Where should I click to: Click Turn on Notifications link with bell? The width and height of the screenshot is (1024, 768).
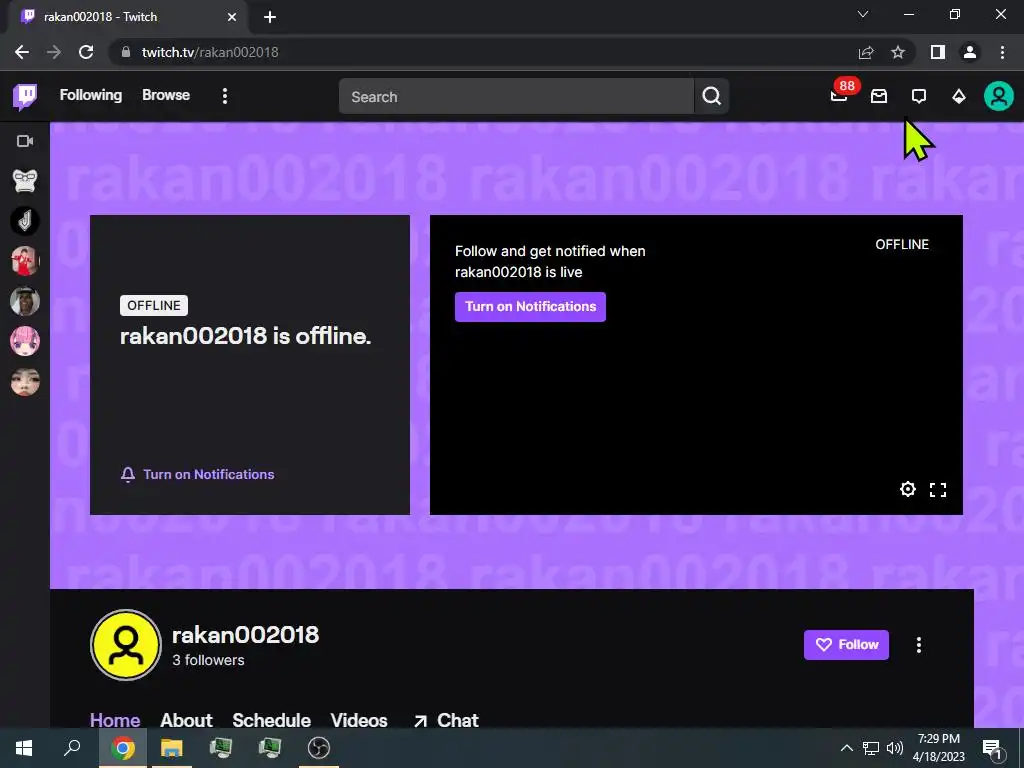(197, 474)
